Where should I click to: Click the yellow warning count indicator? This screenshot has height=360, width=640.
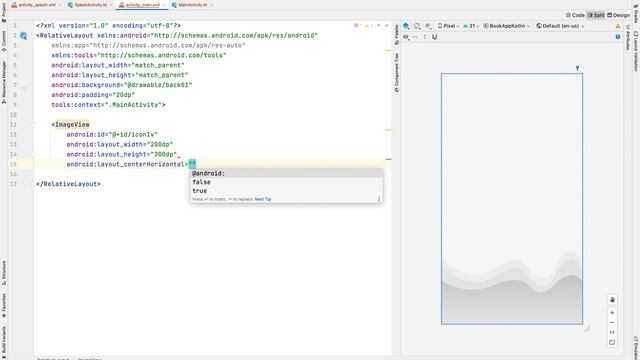368,26
